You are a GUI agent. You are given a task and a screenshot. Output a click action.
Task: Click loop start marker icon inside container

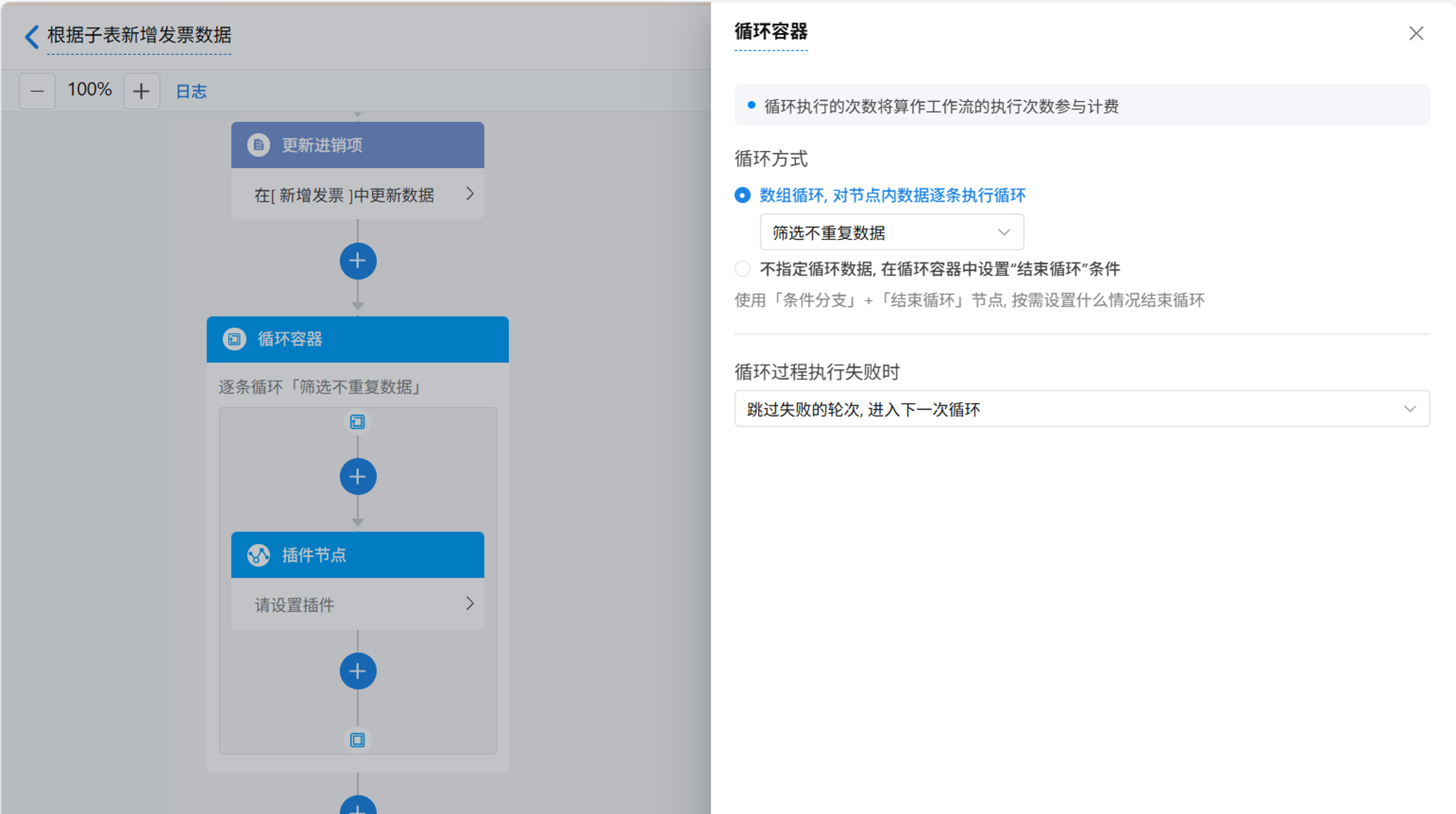(x=357, y=422)
